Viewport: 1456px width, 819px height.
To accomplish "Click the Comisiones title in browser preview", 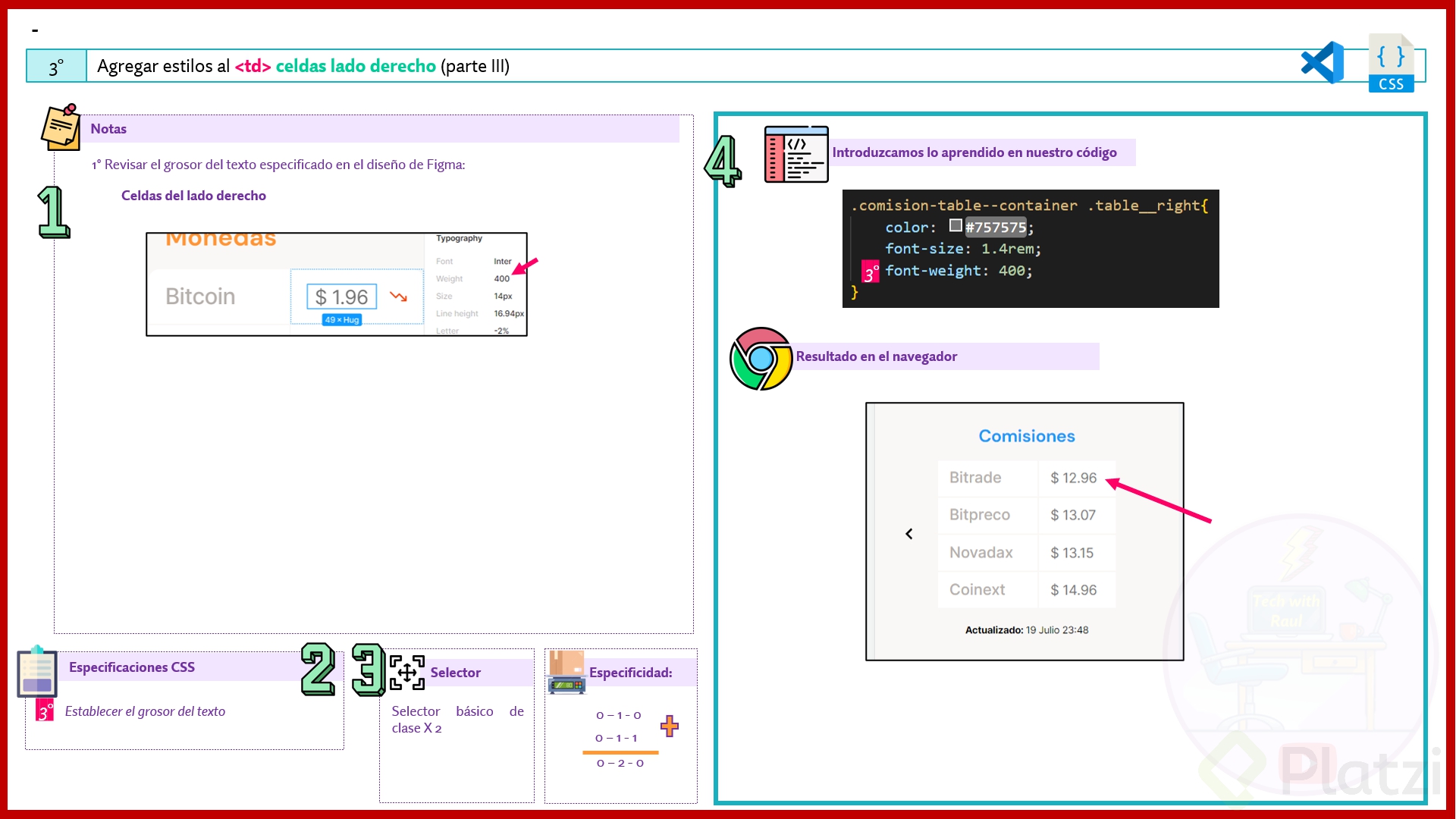I will coord(1027,436).
